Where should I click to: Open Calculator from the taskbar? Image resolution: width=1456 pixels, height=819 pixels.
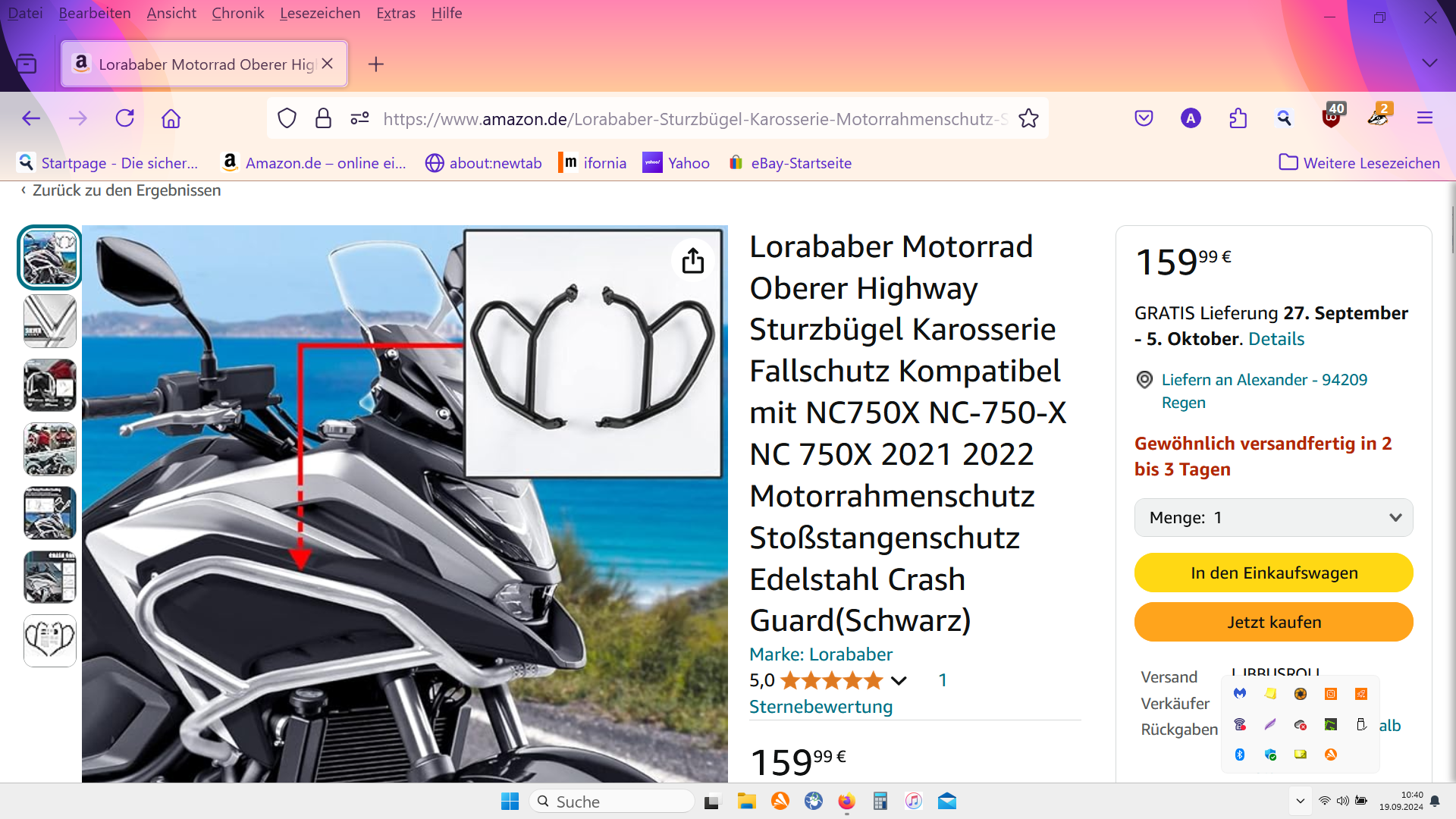click(880, 802)
